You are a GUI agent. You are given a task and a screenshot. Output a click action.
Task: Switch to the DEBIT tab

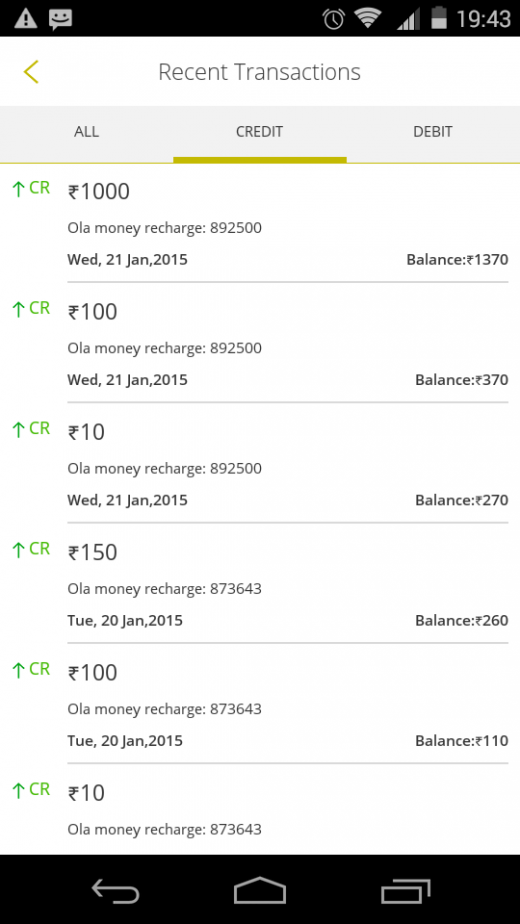point(433,131)
